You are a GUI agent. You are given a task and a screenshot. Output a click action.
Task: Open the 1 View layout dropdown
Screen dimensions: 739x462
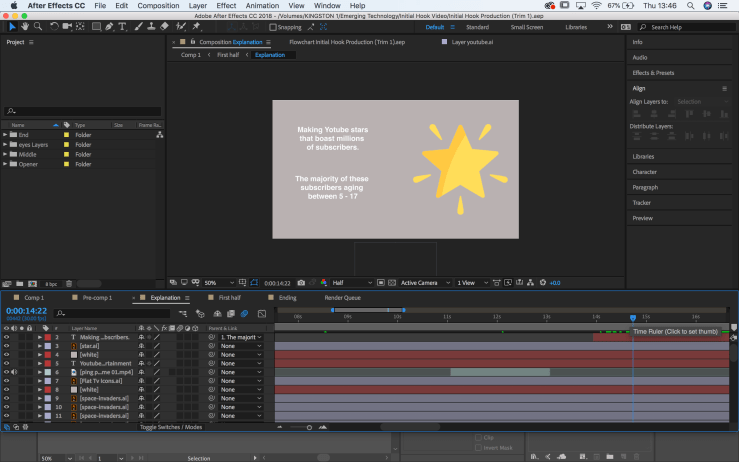pyautogui.click(x=472, y=283)
